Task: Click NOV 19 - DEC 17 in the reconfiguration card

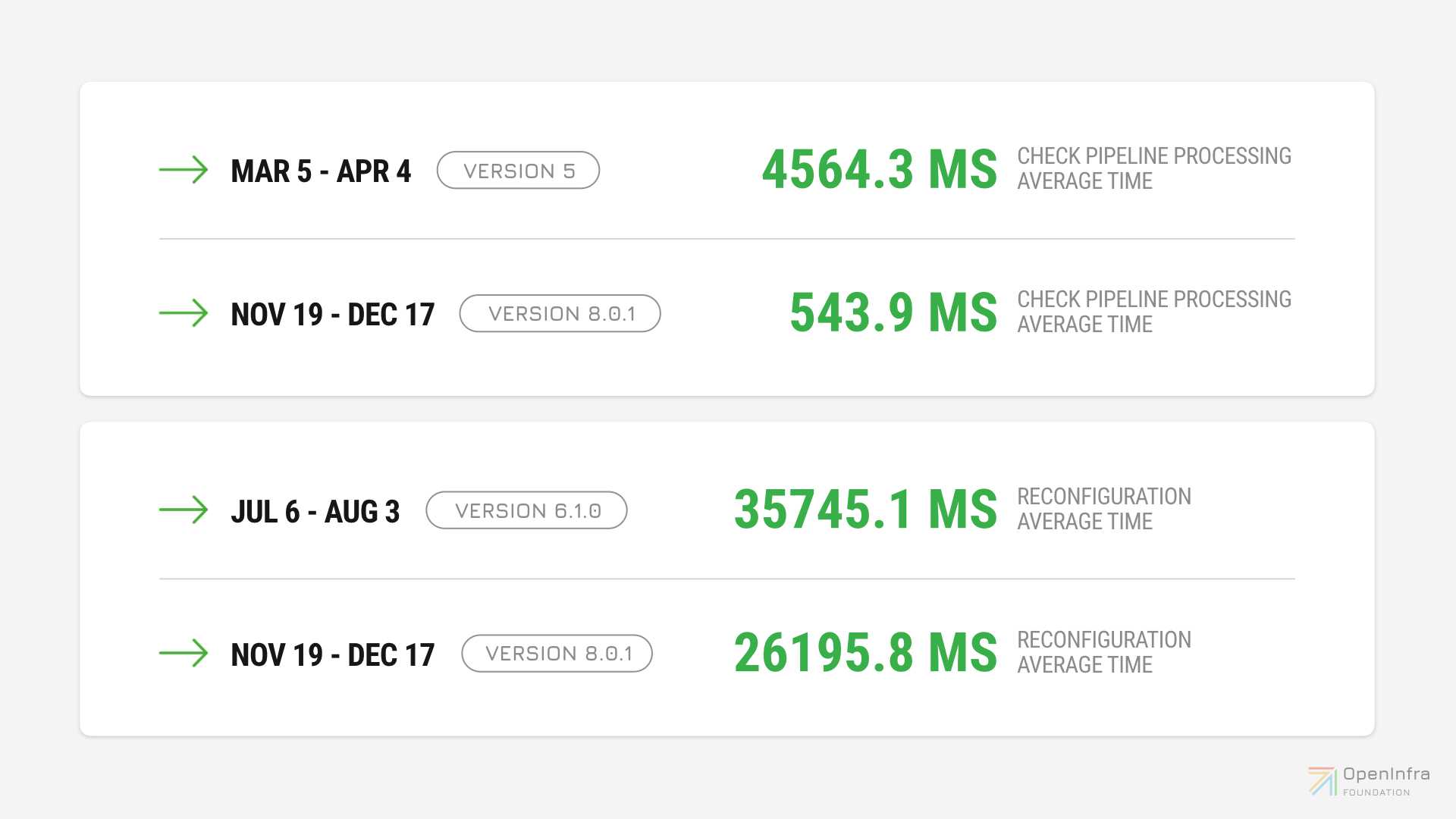Action: tap(333, 655)
